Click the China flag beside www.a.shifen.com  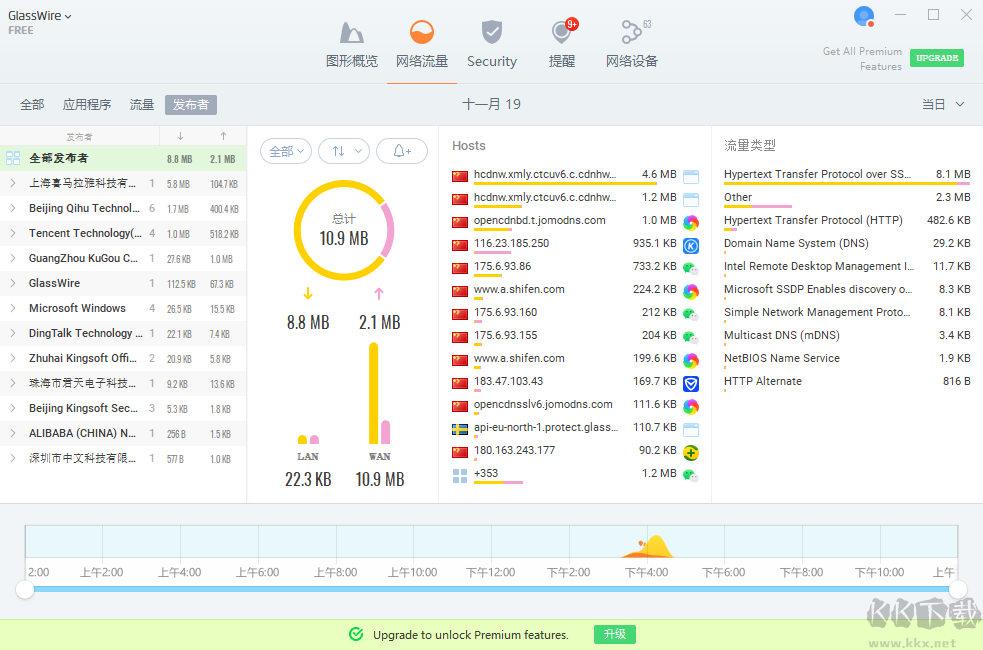pyautogui.click(x=460, y=291)
